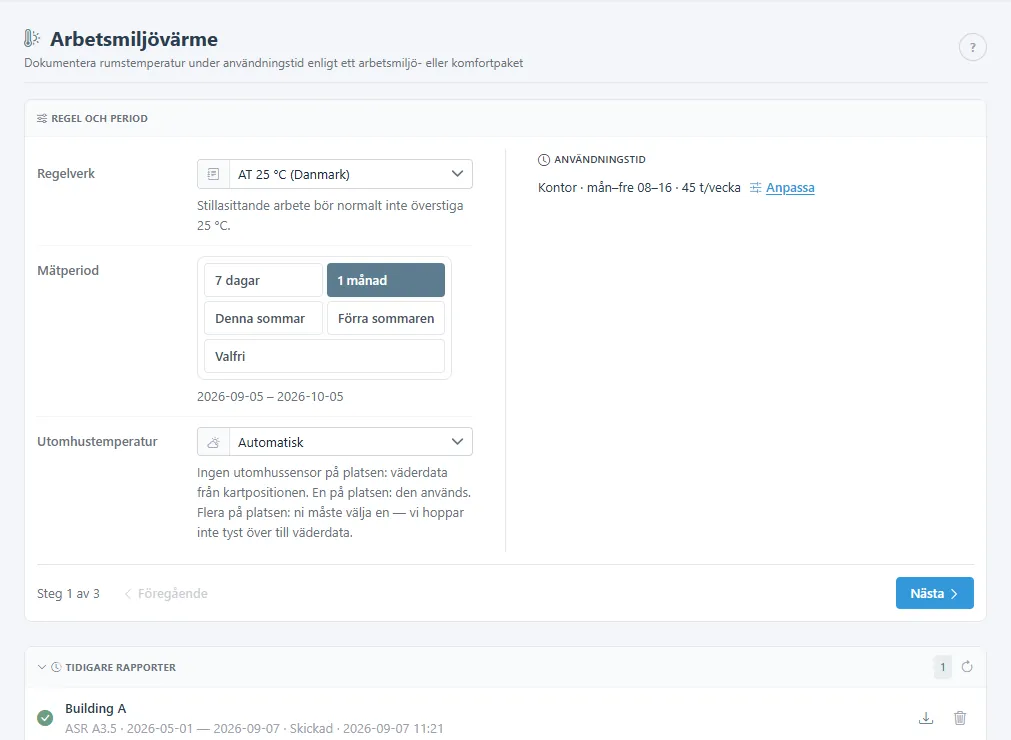Click the thermometer icon beside Arbetsmiljövärme
The height and width of the screenshot is (740, 1011).
[x=32, y=39]
